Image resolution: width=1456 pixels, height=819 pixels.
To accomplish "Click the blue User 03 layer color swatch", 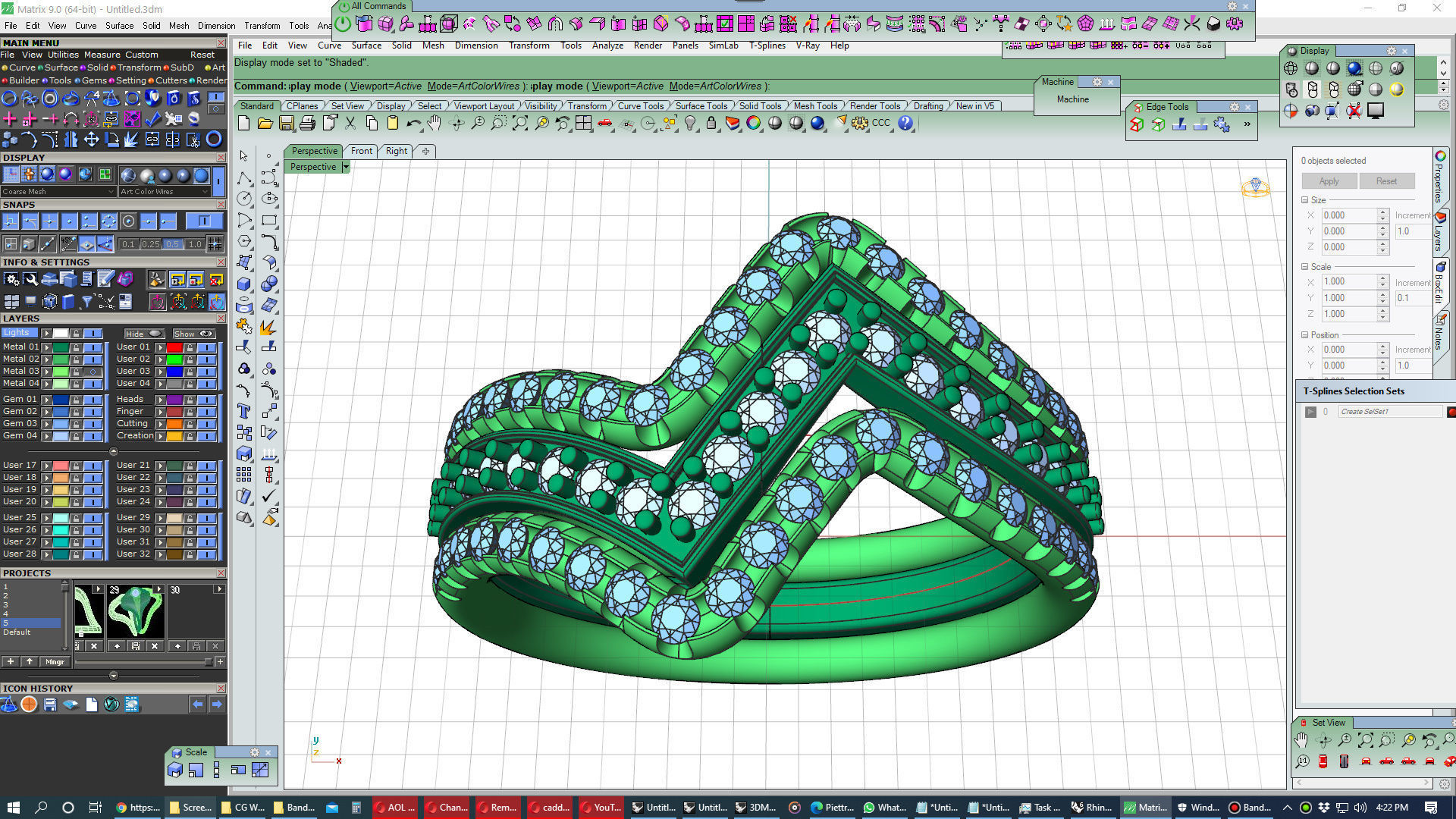I will [174, 372].
